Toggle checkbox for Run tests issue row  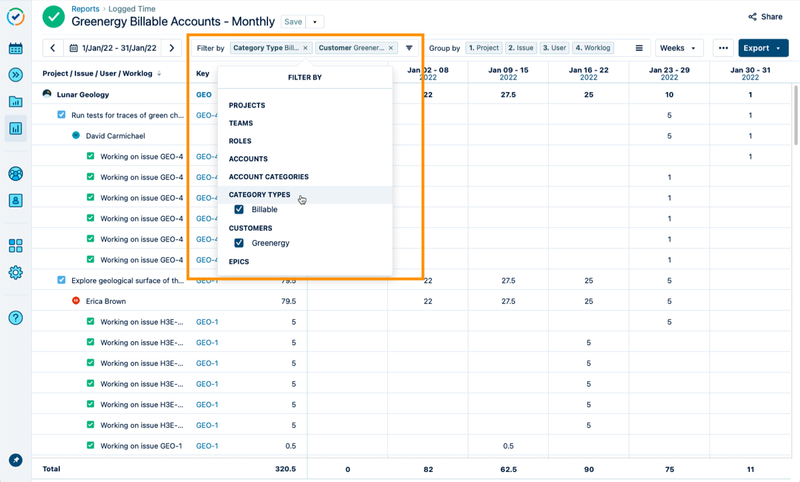click(x=62, y=115)
